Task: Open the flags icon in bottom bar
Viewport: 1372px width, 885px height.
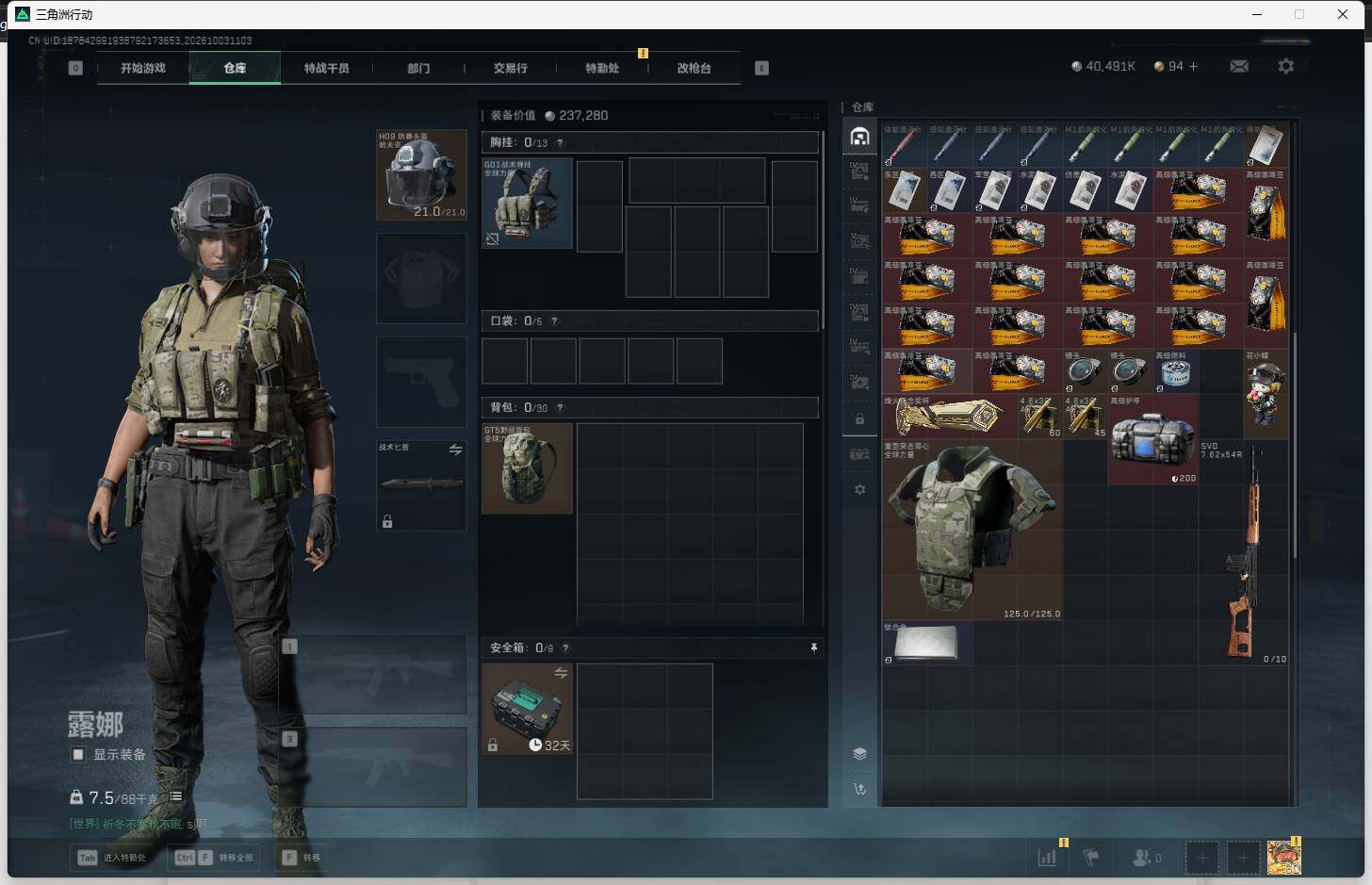Action: click(x=1091, y=858)
